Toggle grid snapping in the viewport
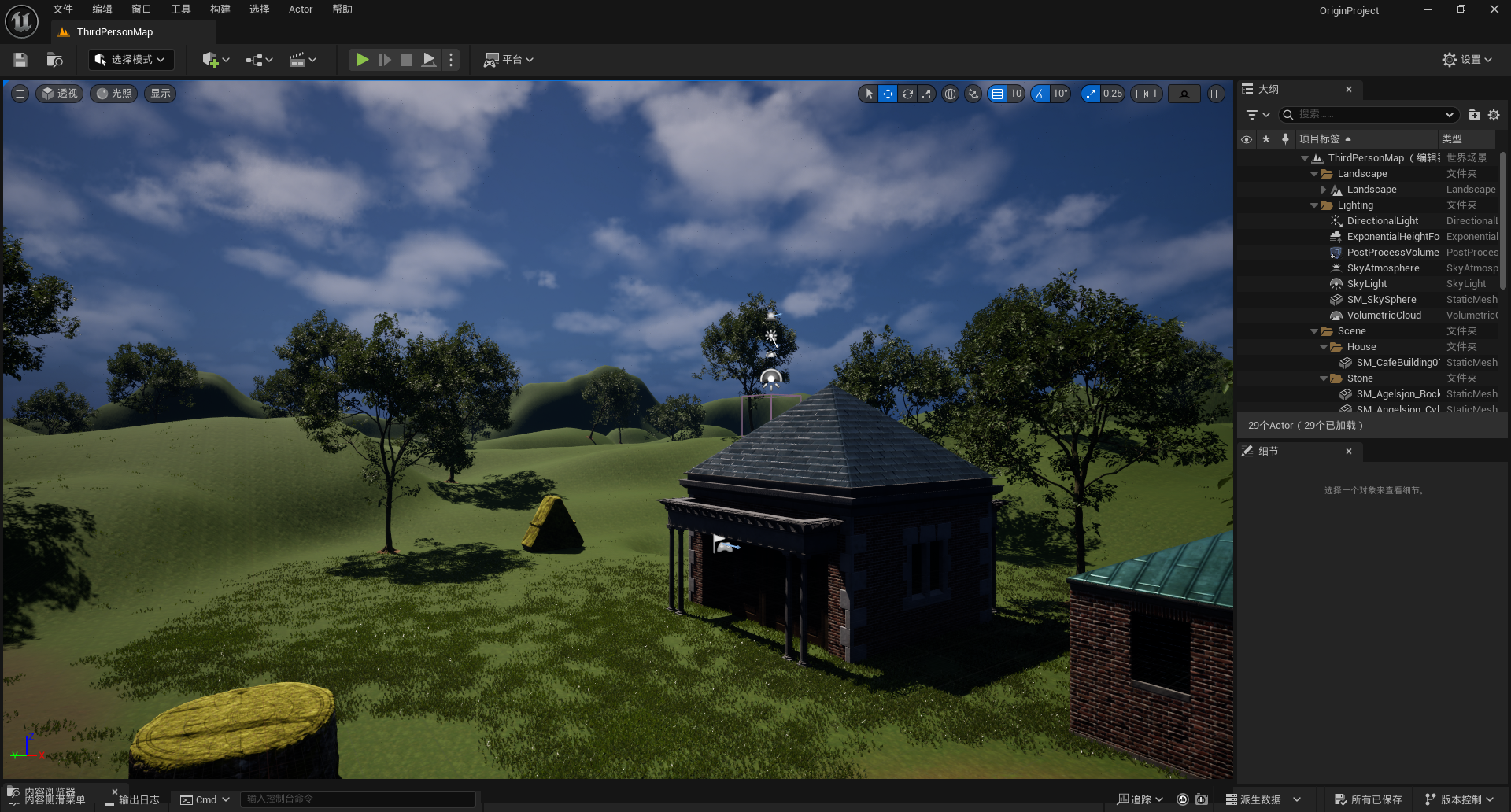Viewport: 1511px width, 812px height. tap(998, 94)
